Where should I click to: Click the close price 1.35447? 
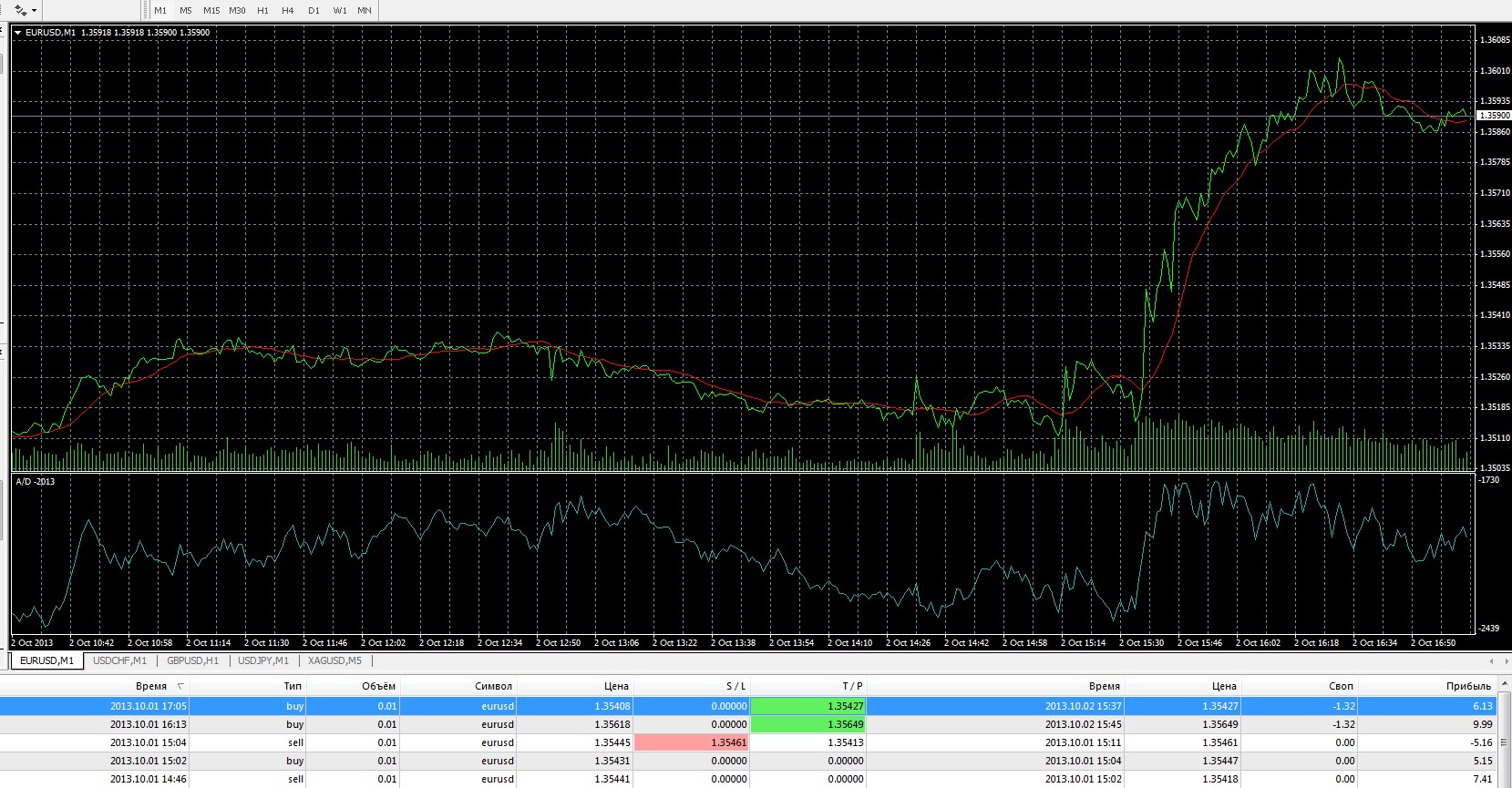point(1220,761)
